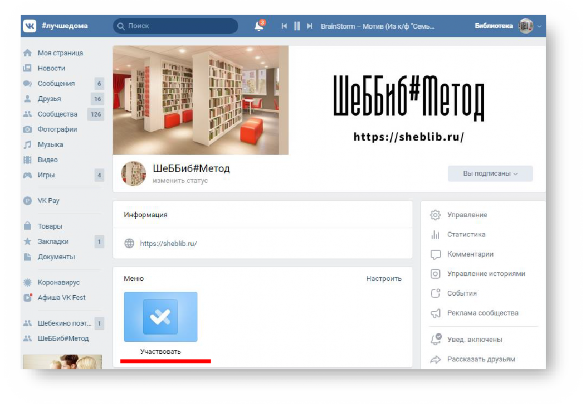Click the ad image below the sidebar
This screenshot has width=585, height=407.
(62, 362)
